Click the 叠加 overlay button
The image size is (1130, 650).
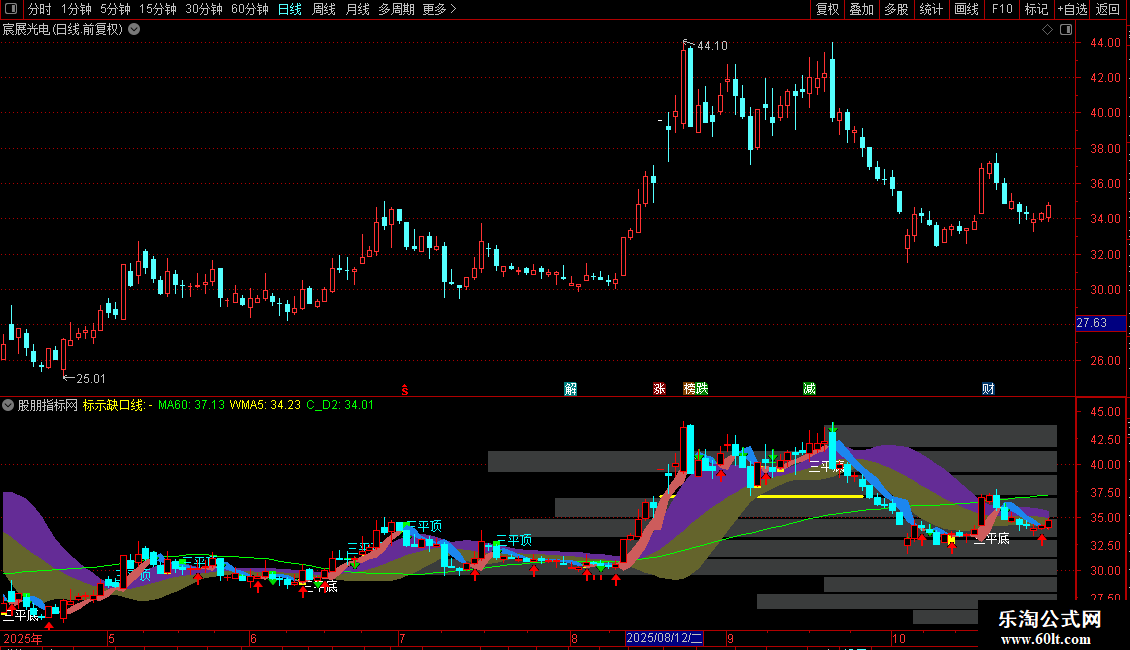862,9
